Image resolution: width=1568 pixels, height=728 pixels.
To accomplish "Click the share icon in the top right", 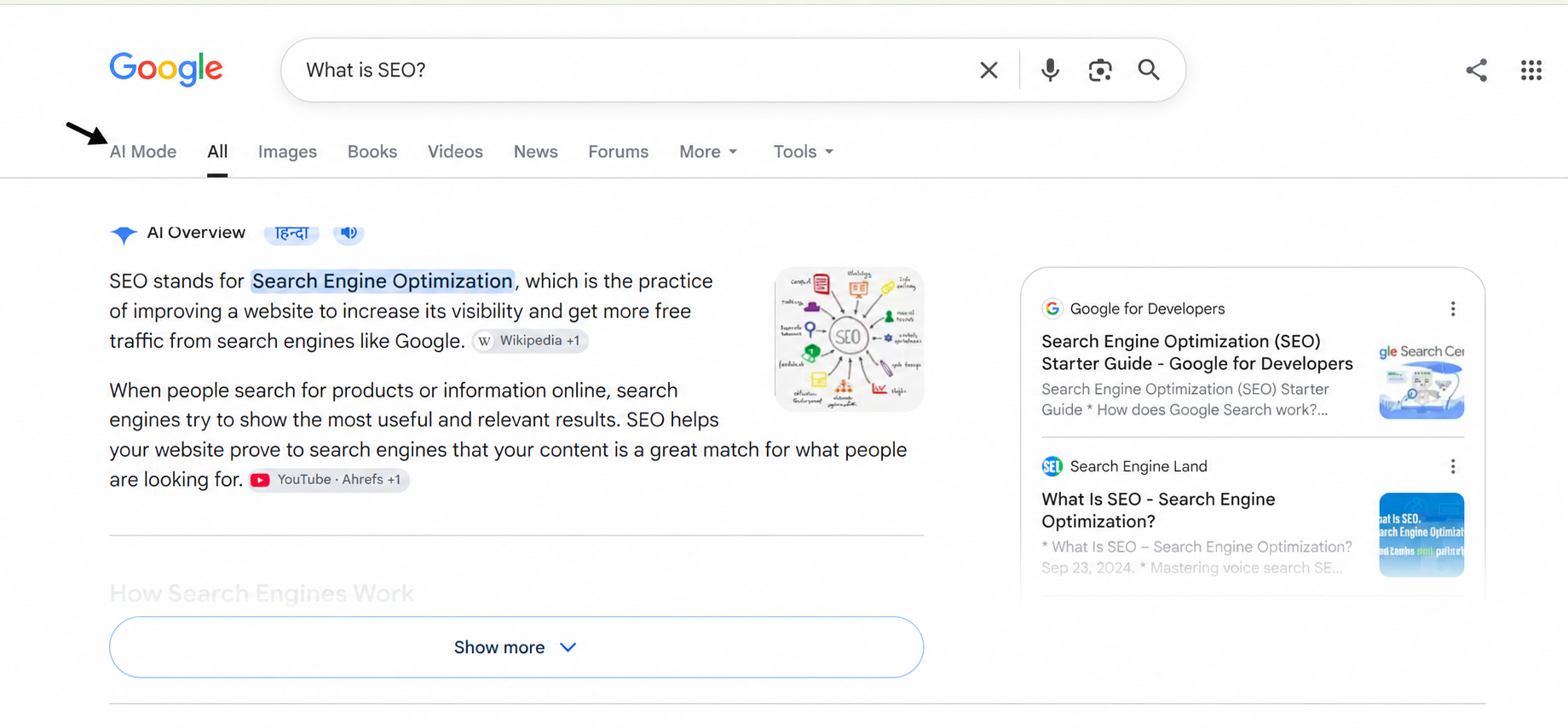I will pos(1477,70).
